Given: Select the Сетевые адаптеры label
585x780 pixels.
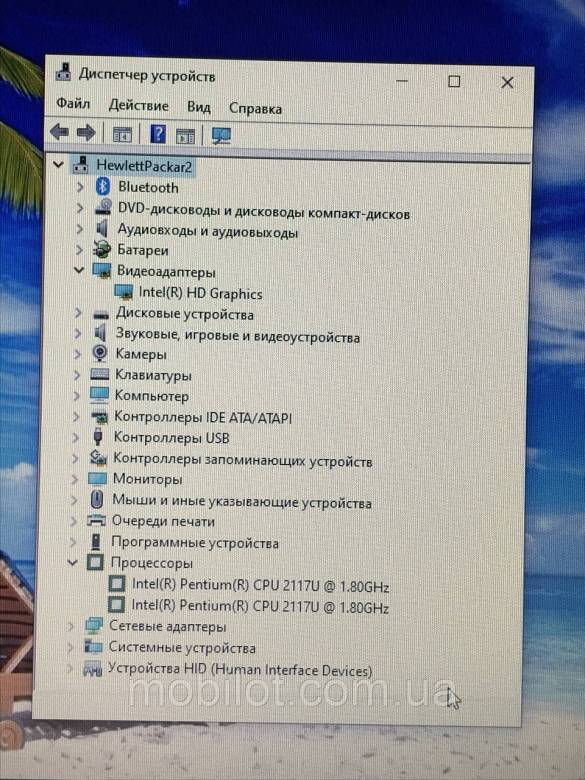Looking at the screenshot, I should [x=168, y=626].
